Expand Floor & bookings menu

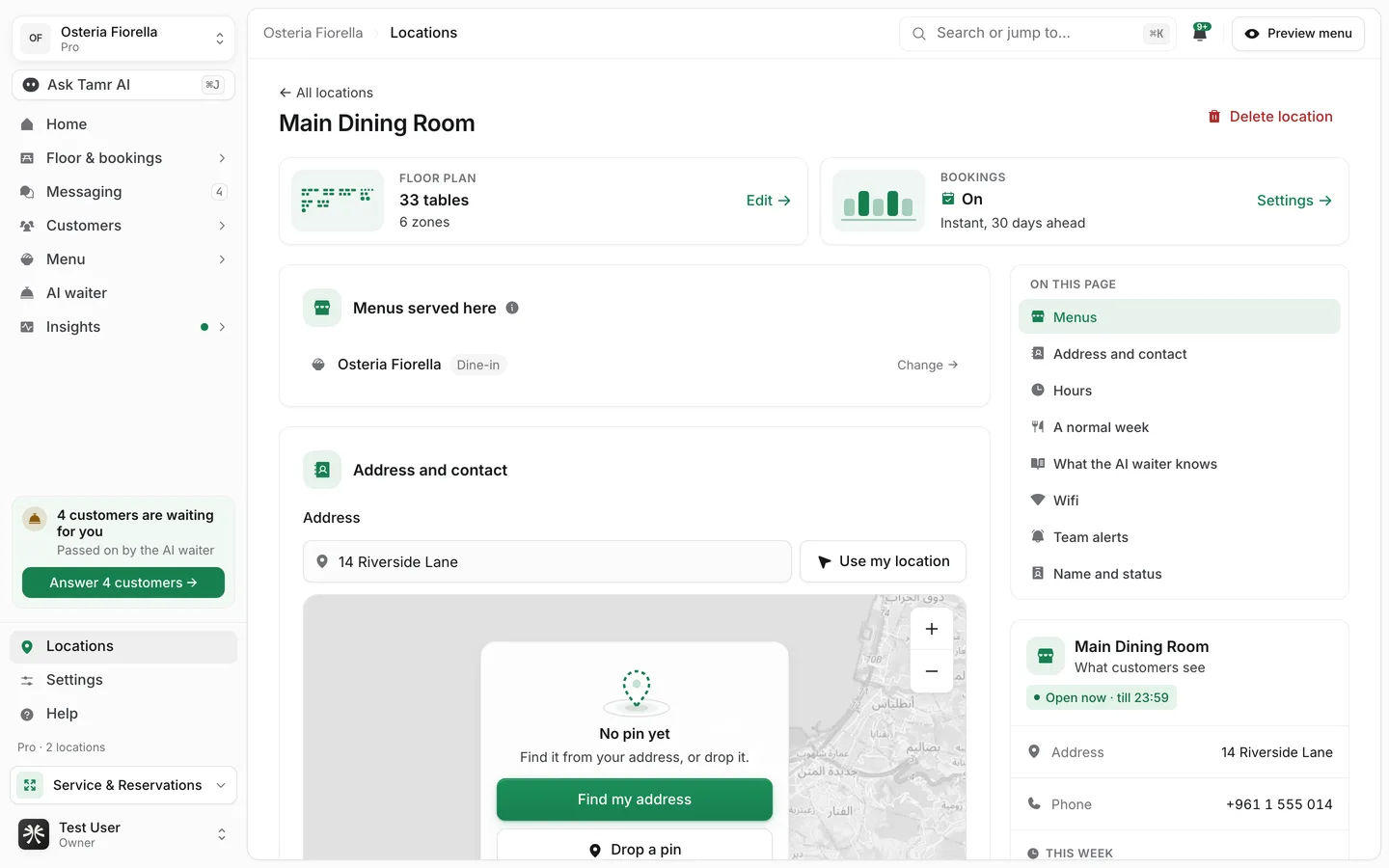click(x=123, y=158)
